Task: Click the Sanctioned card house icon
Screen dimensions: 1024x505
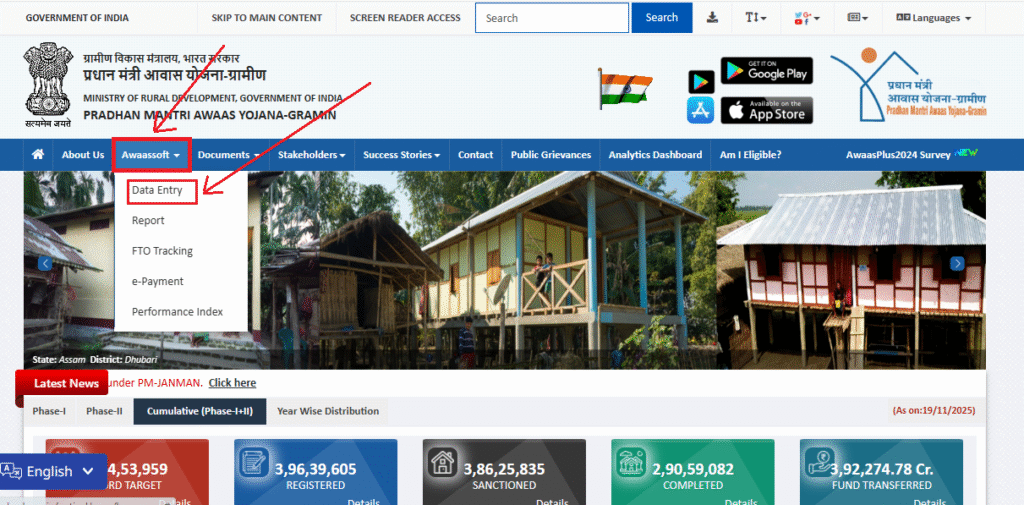Action: point(441,462)
